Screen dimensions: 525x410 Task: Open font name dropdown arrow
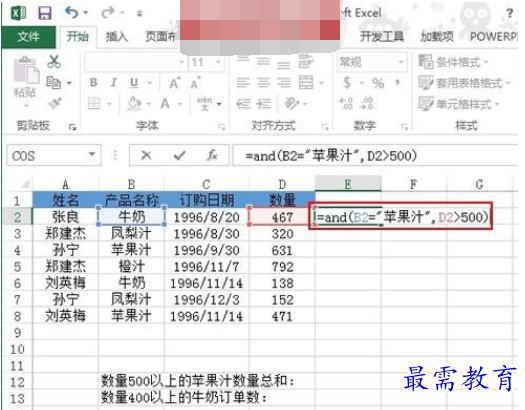181,62
